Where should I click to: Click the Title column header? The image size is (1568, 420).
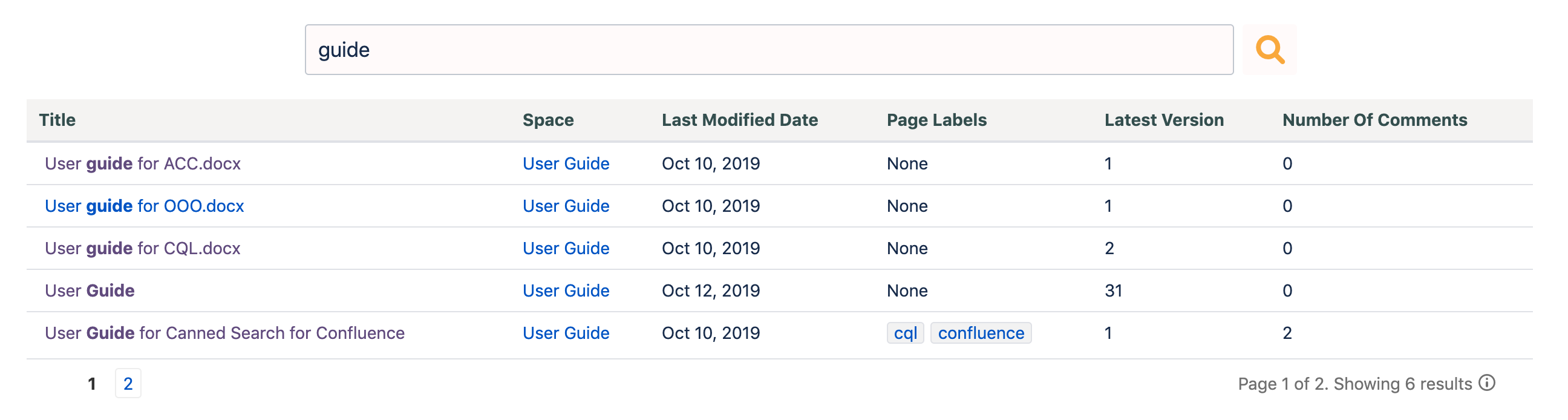tap(59, 120)
